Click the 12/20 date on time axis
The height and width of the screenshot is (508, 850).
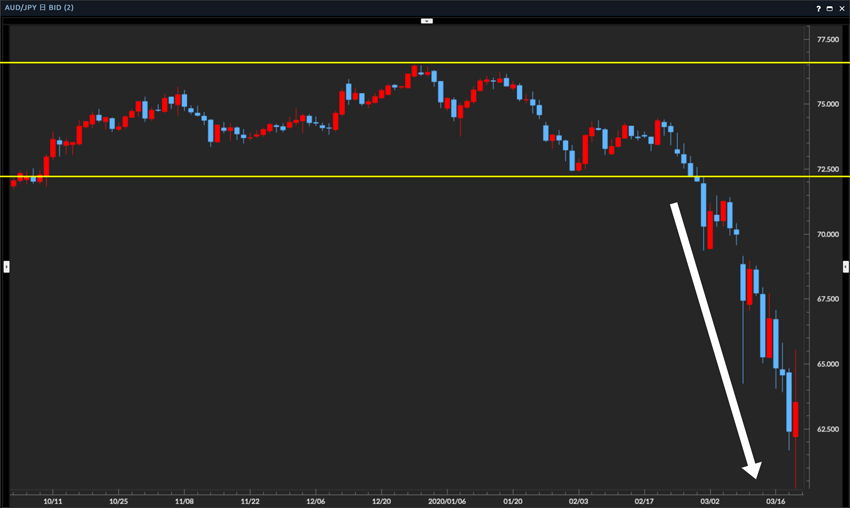click(x=380, y=499)
